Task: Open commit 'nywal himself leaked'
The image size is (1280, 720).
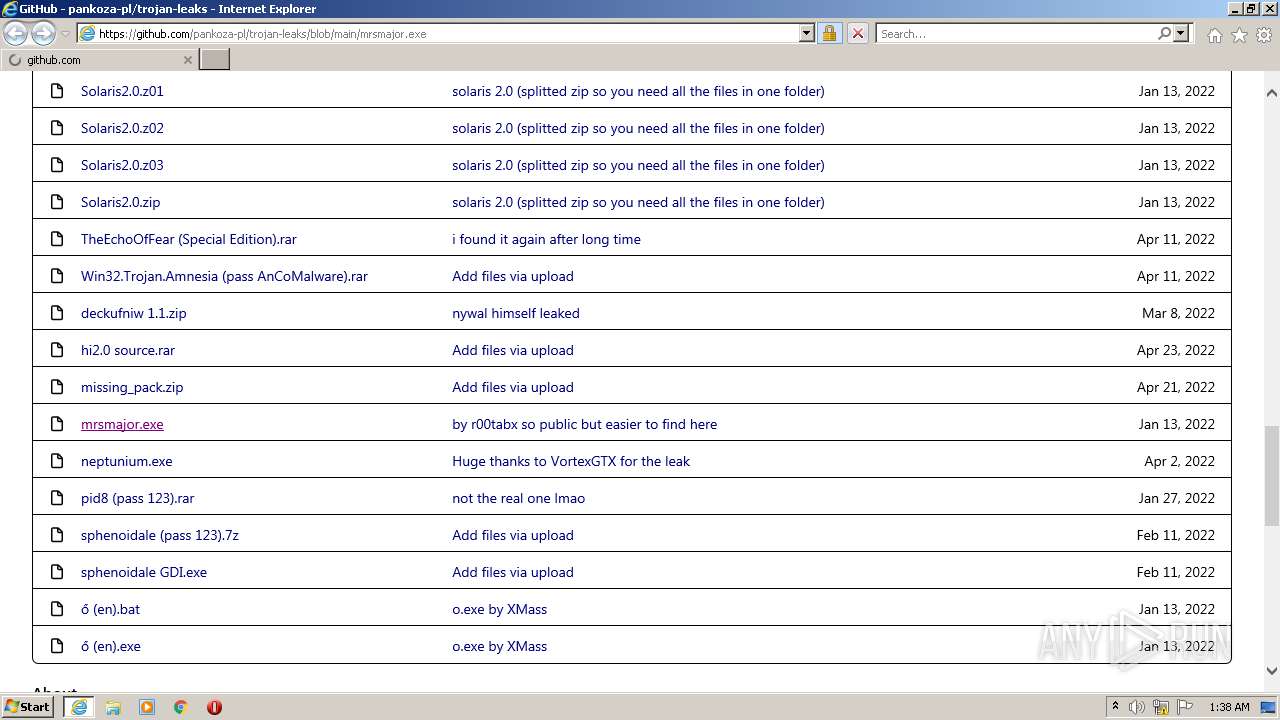Action: [516, 313]
